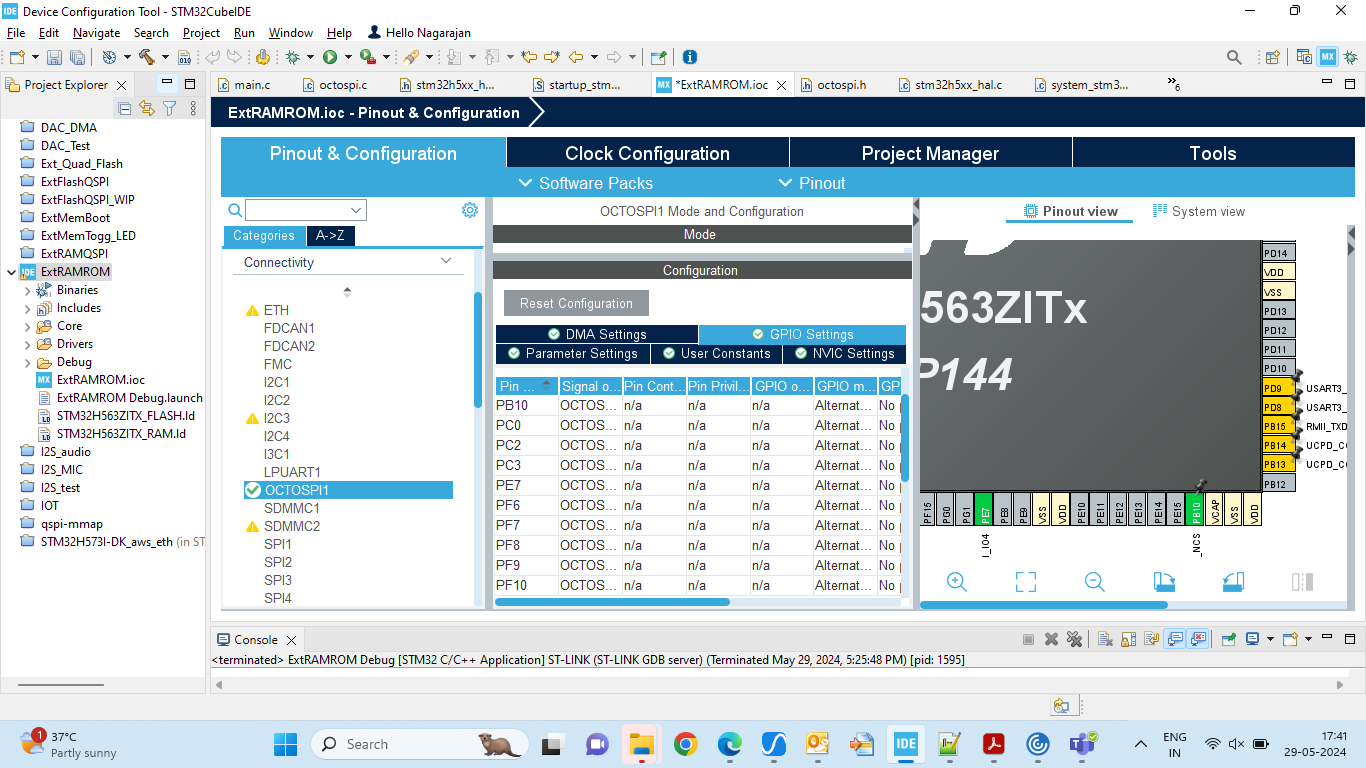This screenshot has height=768, width=1366.
Task: Remove all terminated launches in the Console
Action: [x=1074, y=639]
